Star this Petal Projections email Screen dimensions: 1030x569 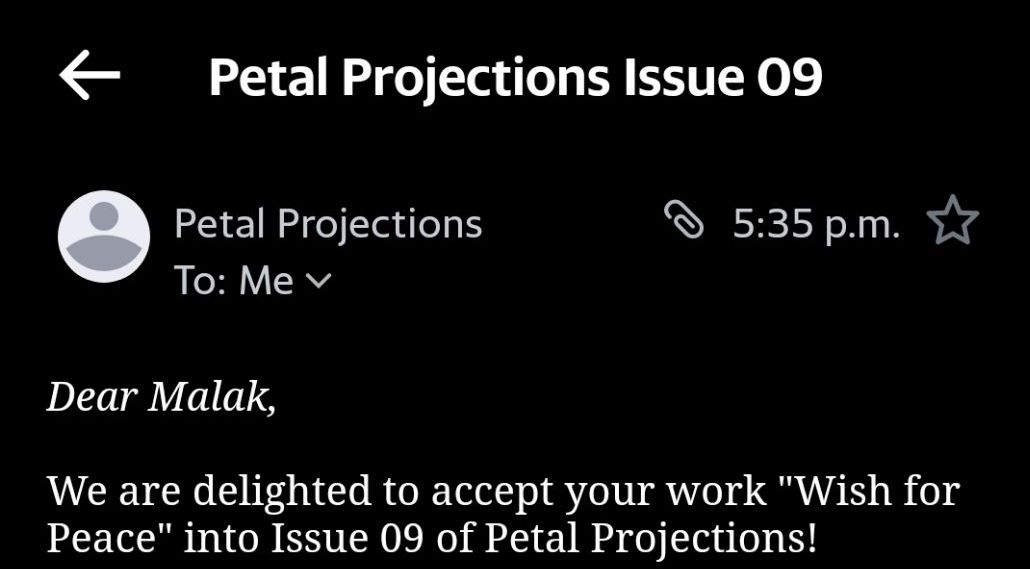pos(952,223)
